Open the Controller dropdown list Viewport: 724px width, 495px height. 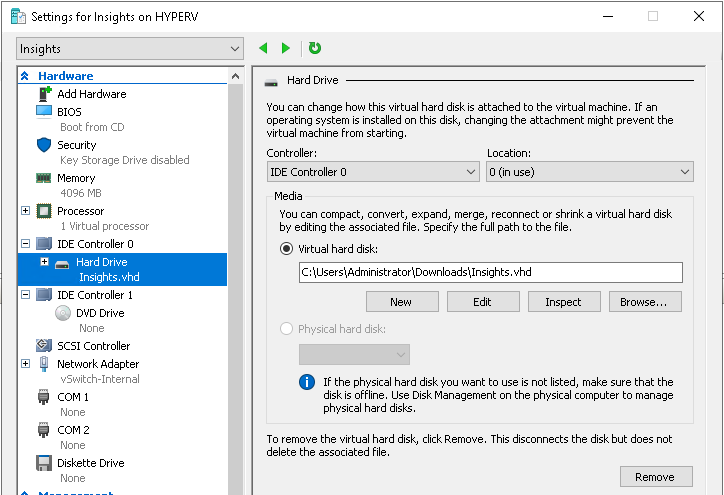372,172
